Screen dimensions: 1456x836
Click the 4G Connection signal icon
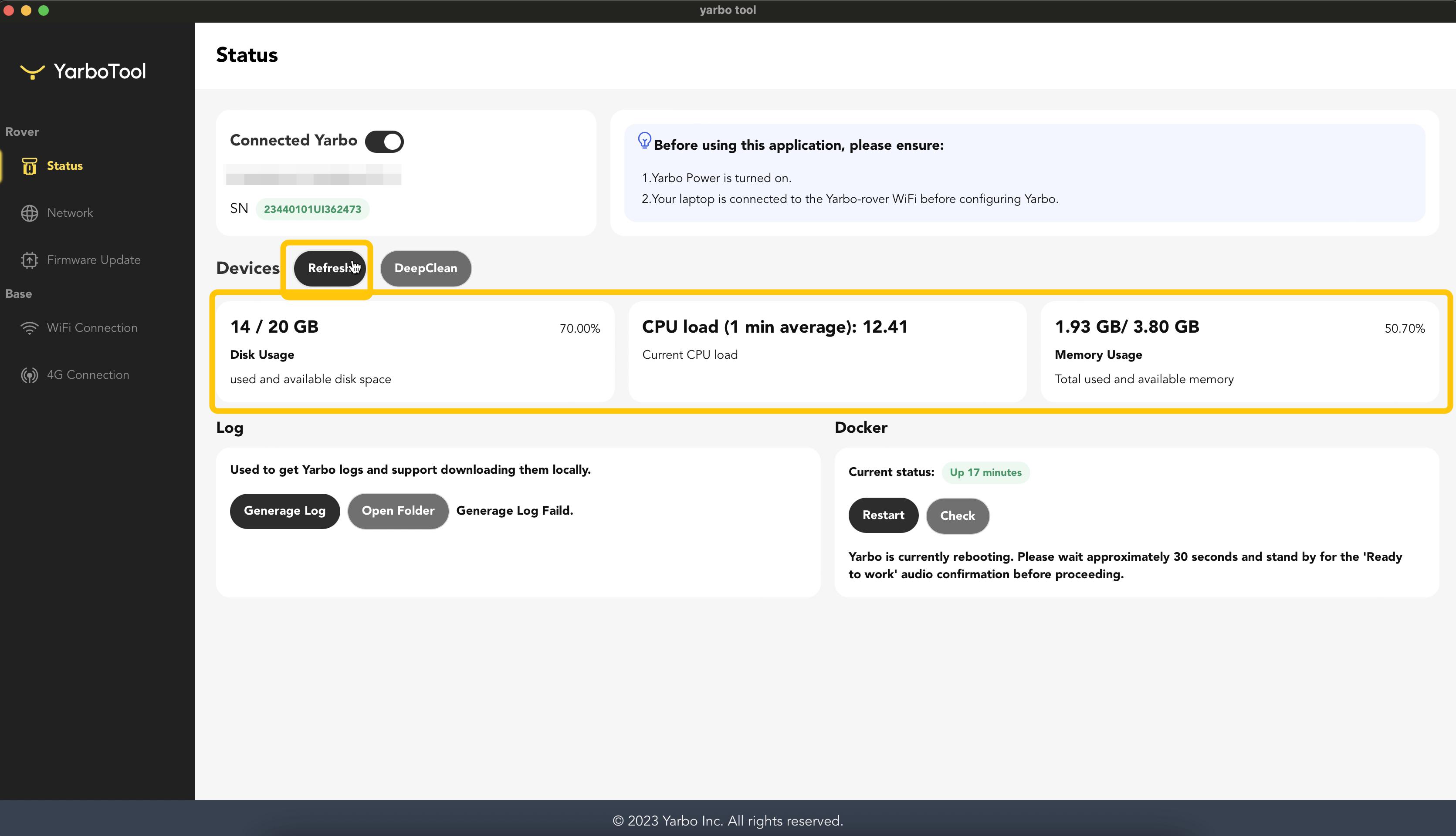(29, 375)
